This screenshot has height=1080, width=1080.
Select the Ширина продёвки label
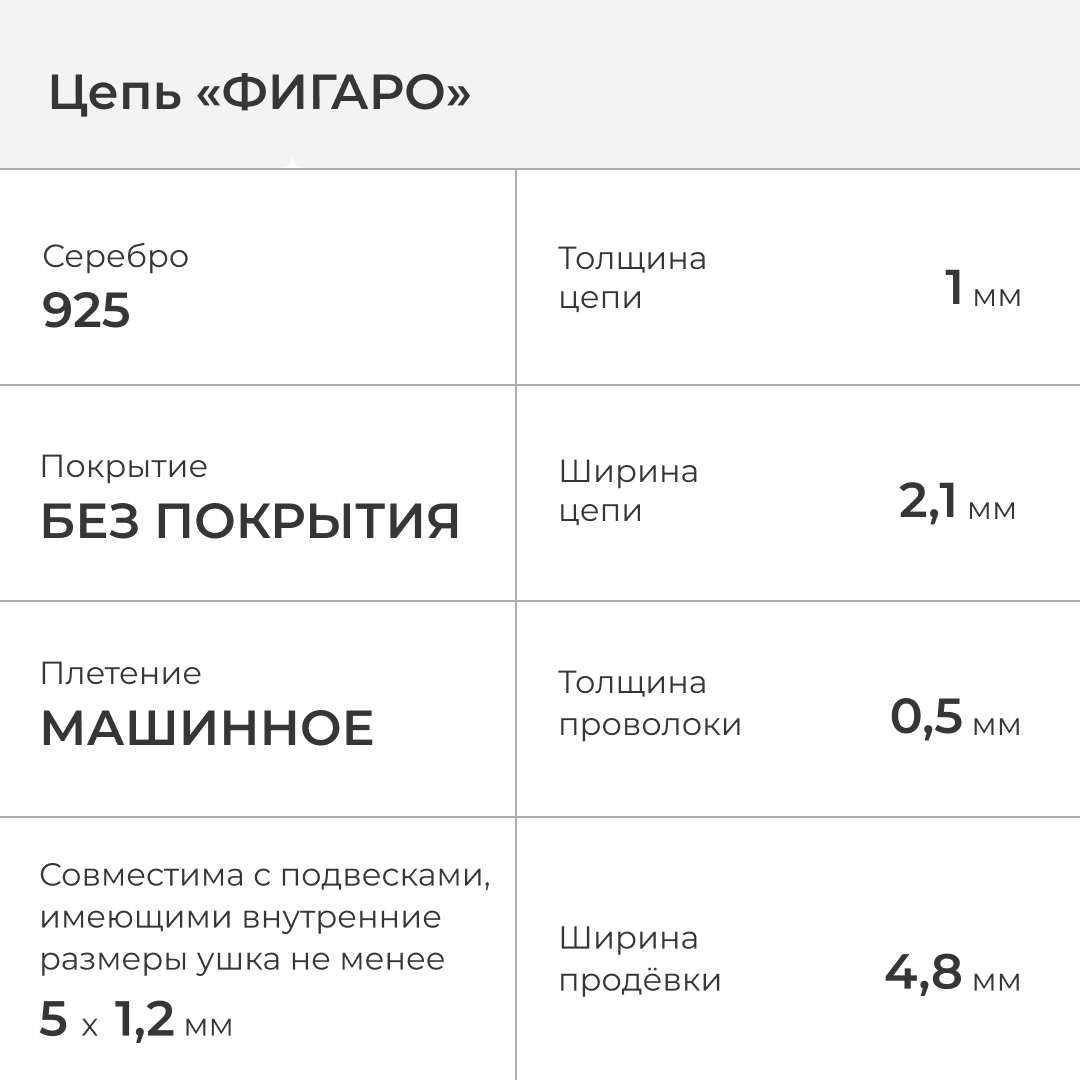coord(640,959)
